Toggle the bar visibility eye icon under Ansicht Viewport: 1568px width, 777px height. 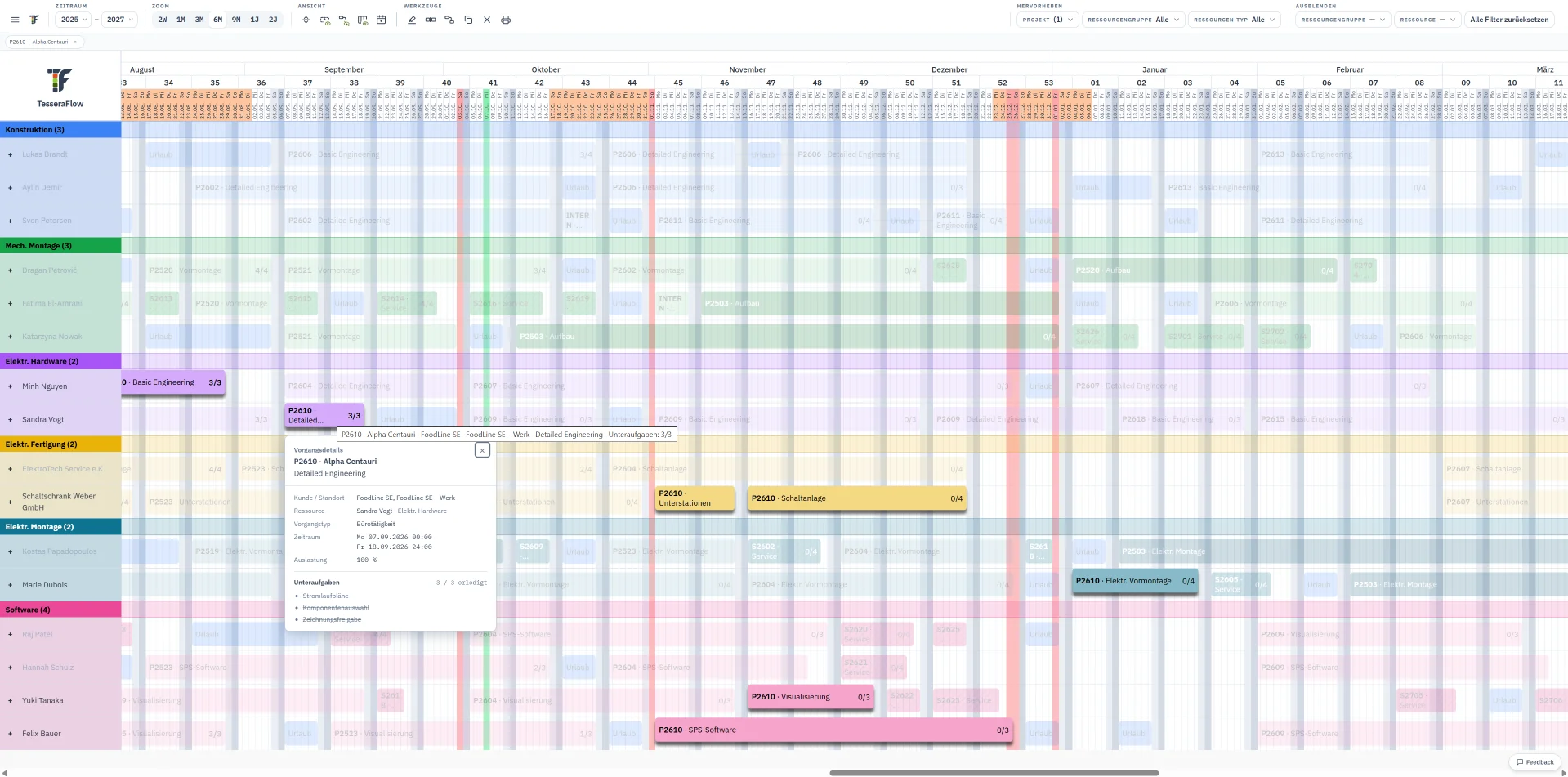[x=325, y=20]
